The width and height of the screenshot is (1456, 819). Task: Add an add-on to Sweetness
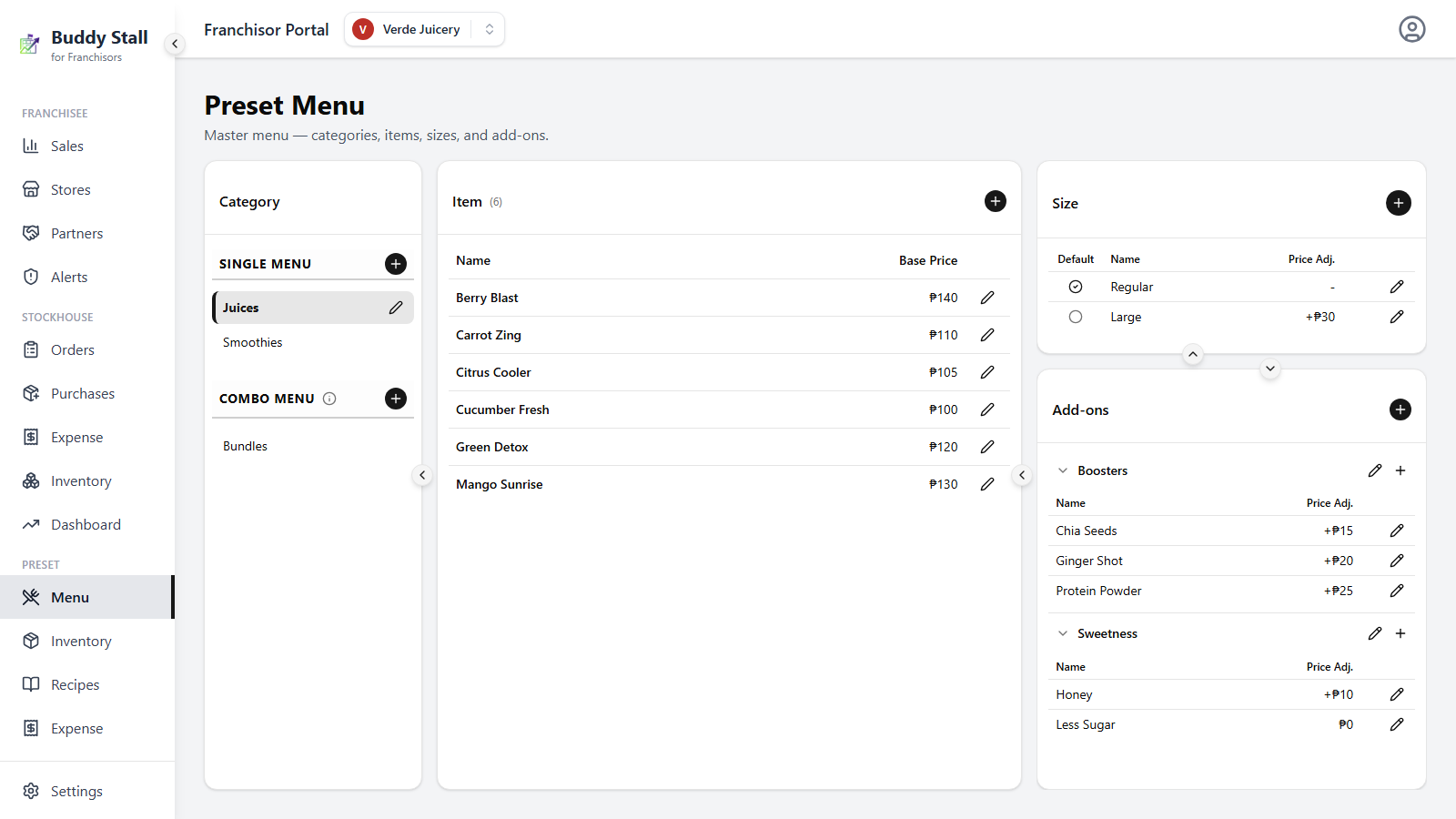(1400, 633)
